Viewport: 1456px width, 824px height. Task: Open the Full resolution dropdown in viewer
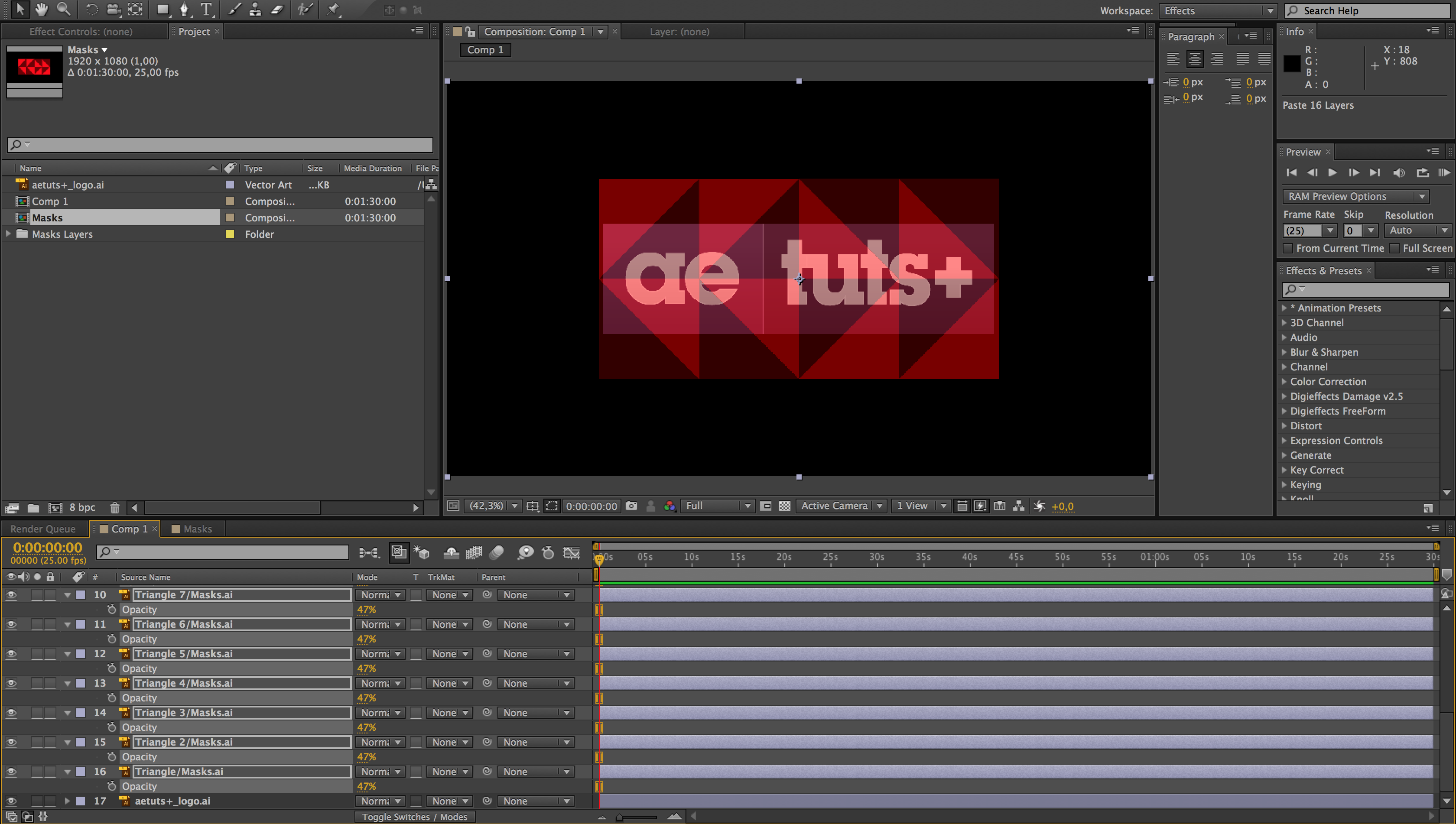coord(718,506)
